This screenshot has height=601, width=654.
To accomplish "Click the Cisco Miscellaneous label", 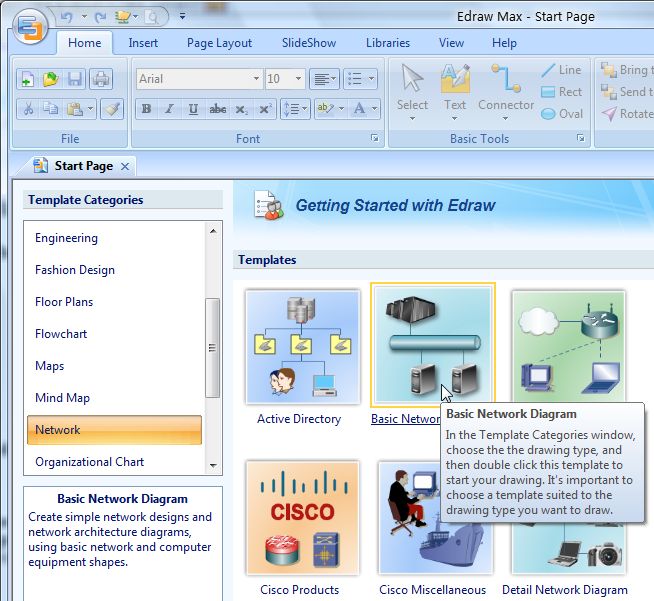I will [x=433, y=590].
